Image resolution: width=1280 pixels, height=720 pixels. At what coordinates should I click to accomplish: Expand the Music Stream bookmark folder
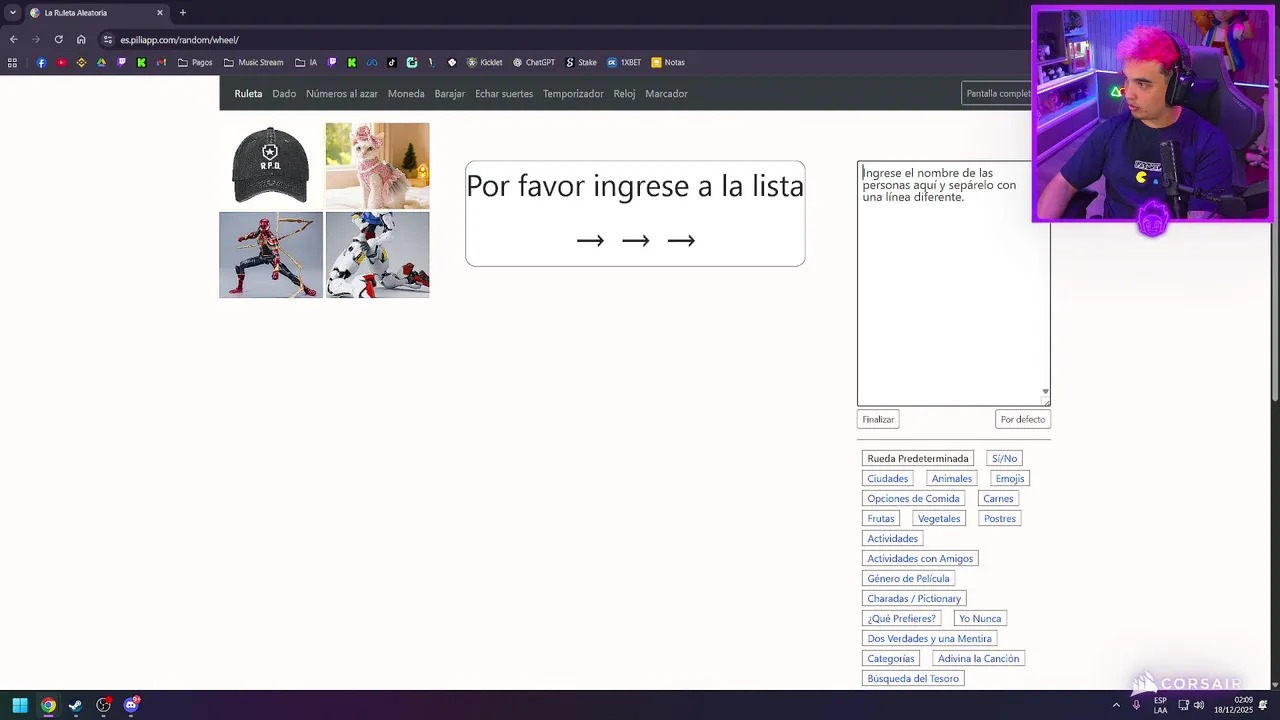[x=254, y=62]
